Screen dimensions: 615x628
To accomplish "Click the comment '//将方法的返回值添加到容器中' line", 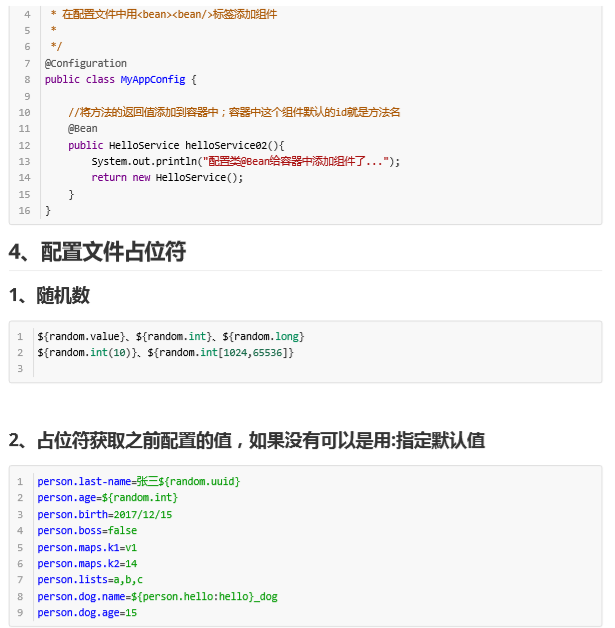I will click(234, 112).
